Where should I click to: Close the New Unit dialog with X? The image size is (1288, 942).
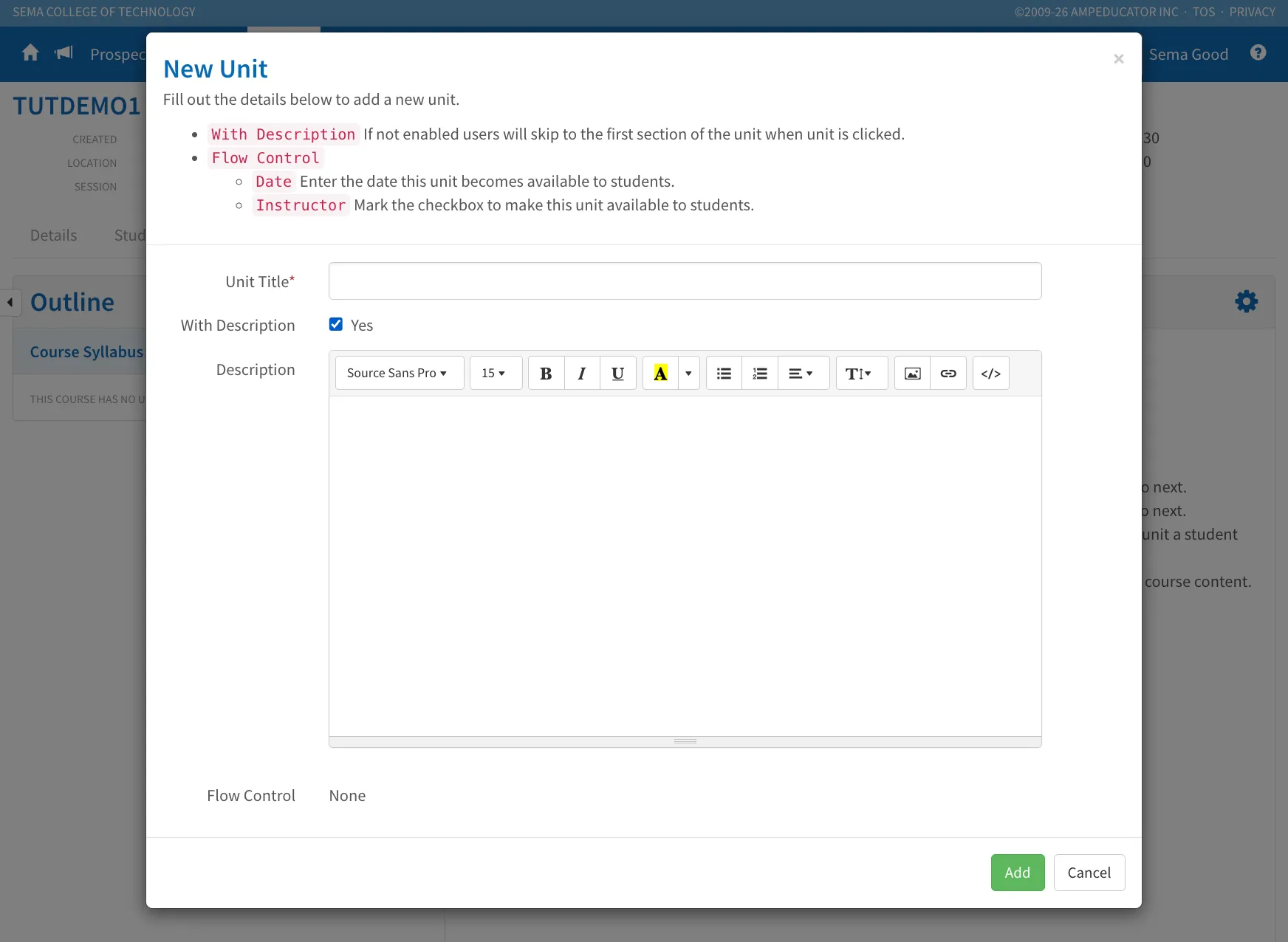click(1119, 58)
